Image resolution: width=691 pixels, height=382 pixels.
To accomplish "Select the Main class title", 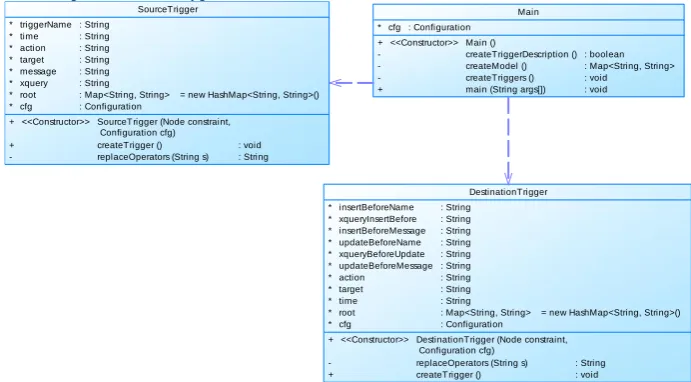I will coord(528,12).
